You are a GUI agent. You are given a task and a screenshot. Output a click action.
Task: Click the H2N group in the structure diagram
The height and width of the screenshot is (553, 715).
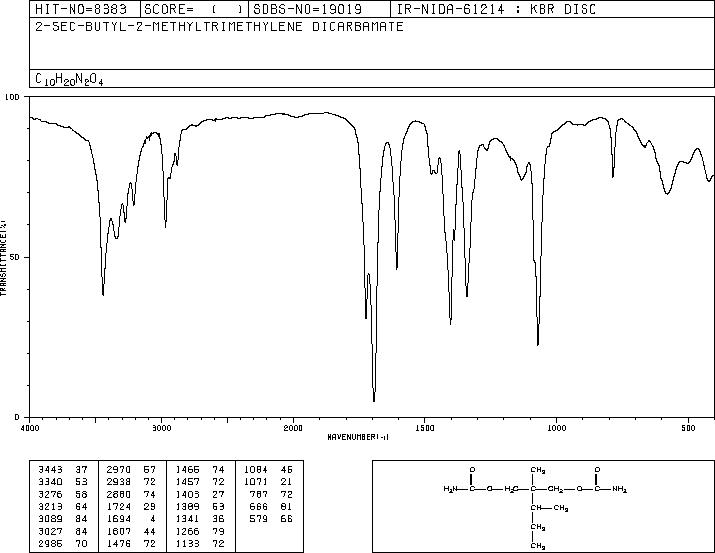(x=450, y=489)
